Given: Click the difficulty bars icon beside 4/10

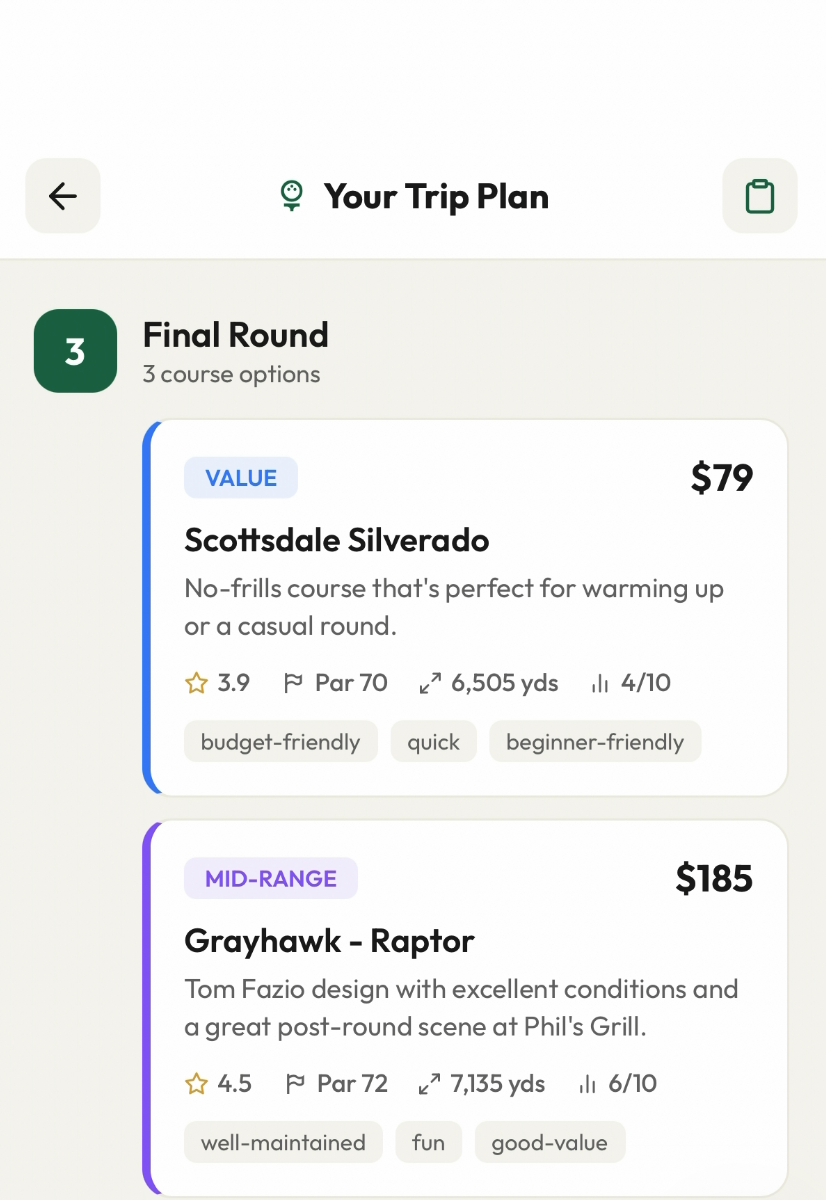Looking at the screenshot, I should (x=600, y=684).
